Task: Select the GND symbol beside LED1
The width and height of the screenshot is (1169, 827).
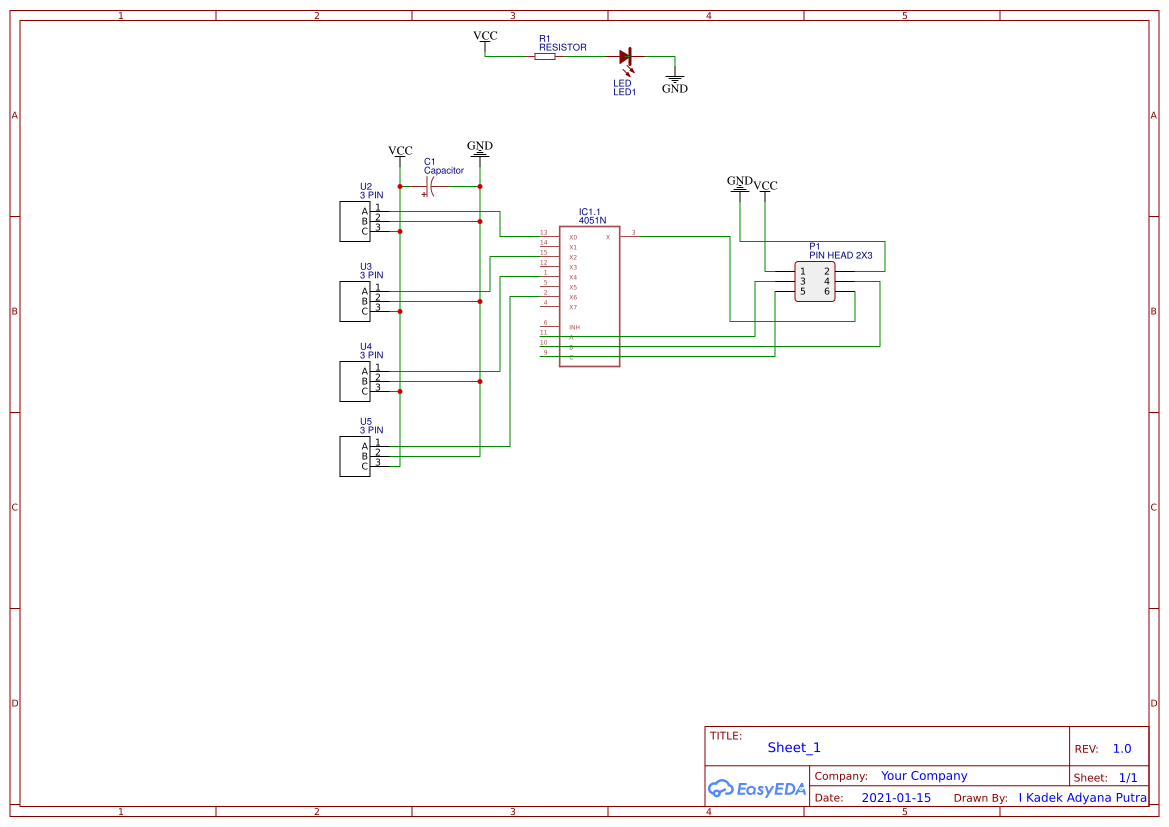Action: pos(675,77)
